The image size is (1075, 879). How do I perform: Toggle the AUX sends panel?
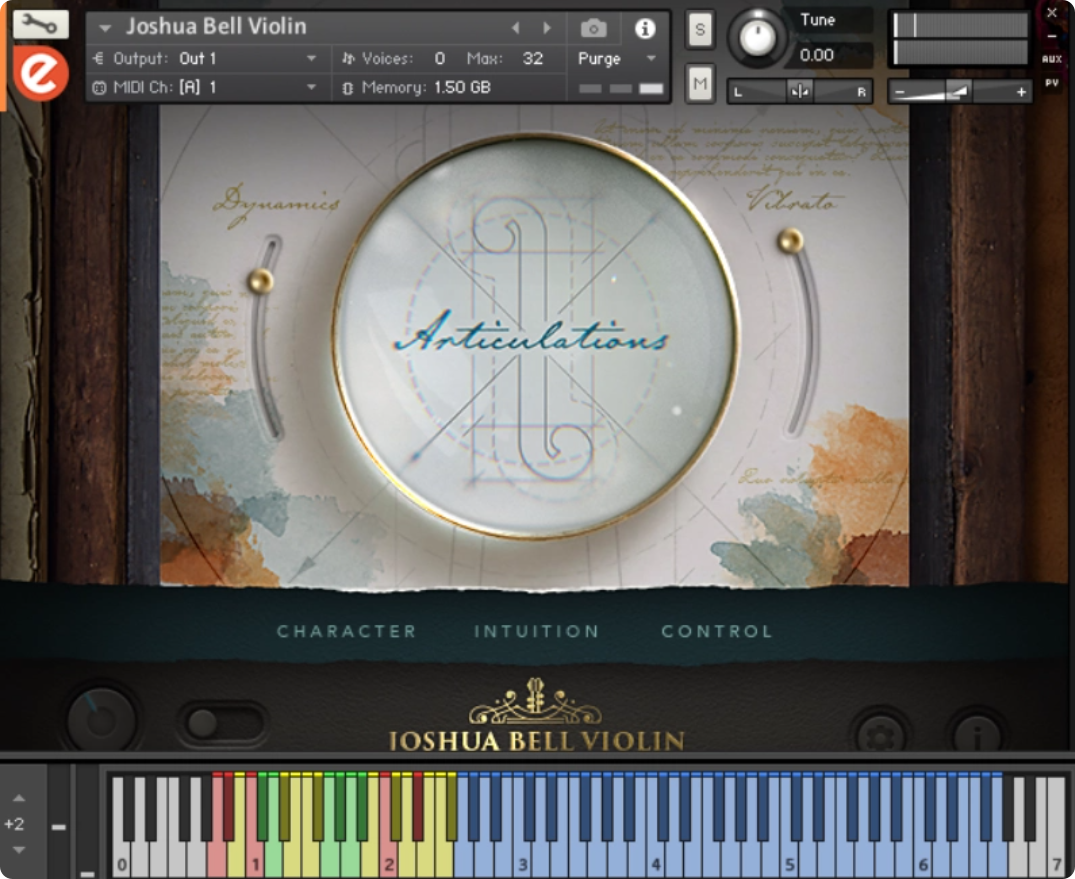pyautogui.click(x=1052, y=59)
